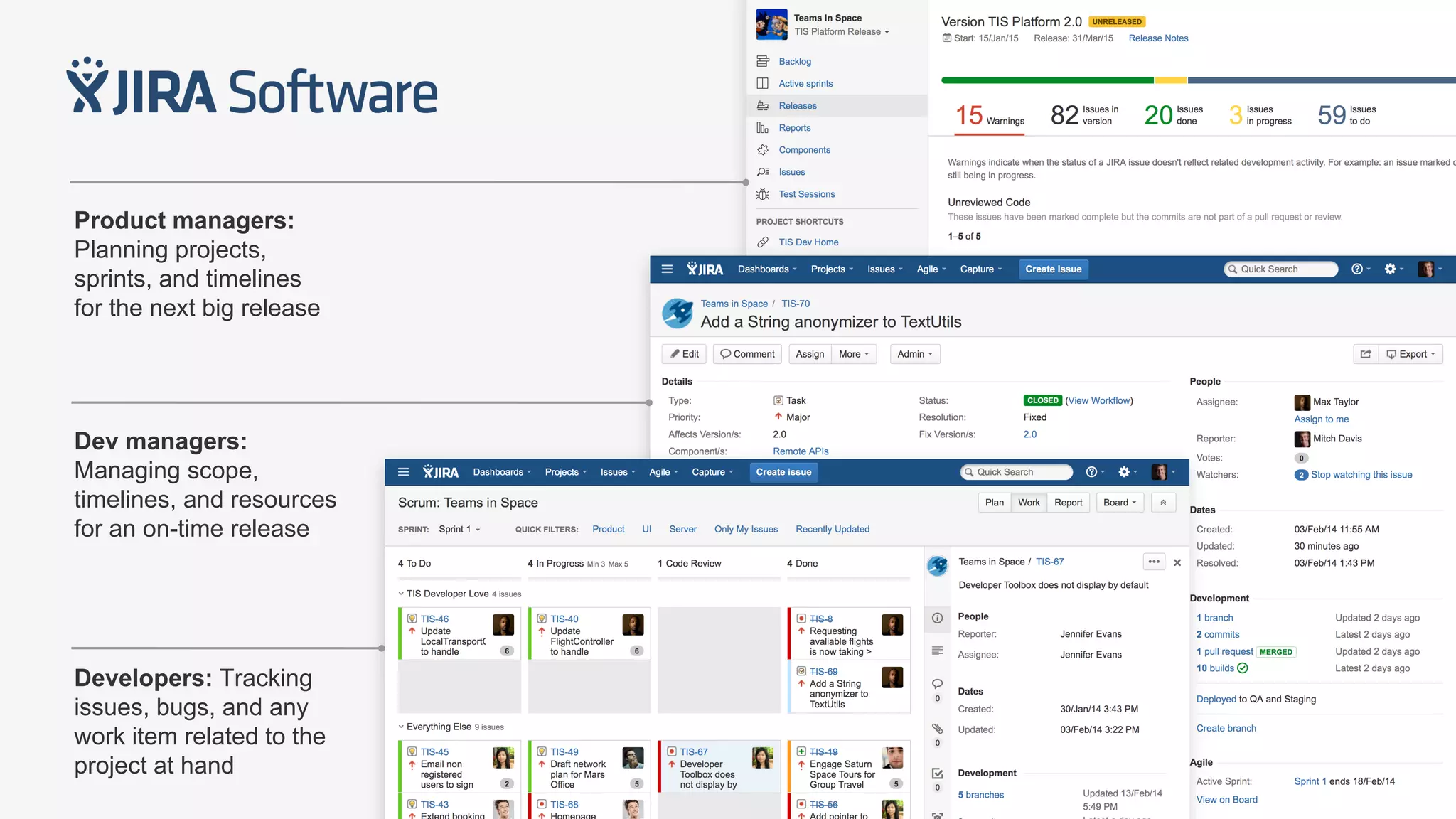Open the Sprint 1 selector dropdown

click(x=459, y=529)
